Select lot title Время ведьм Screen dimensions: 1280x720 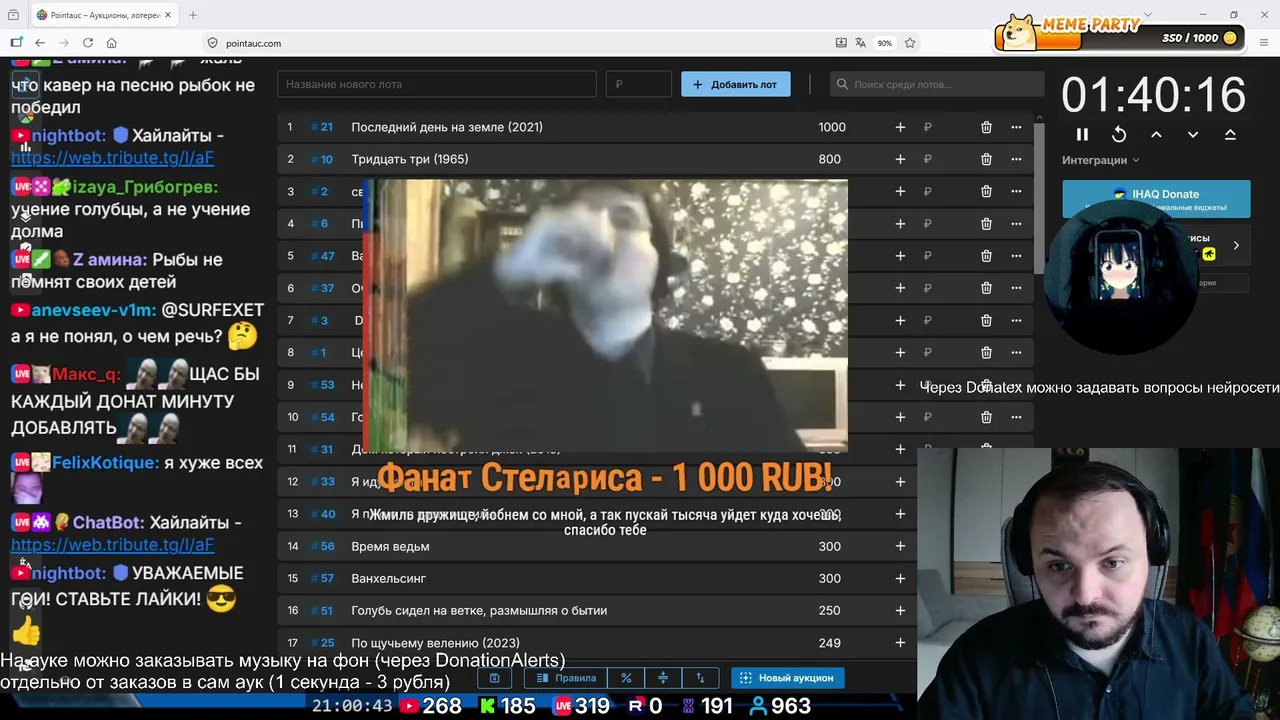[x=390, y=546]
